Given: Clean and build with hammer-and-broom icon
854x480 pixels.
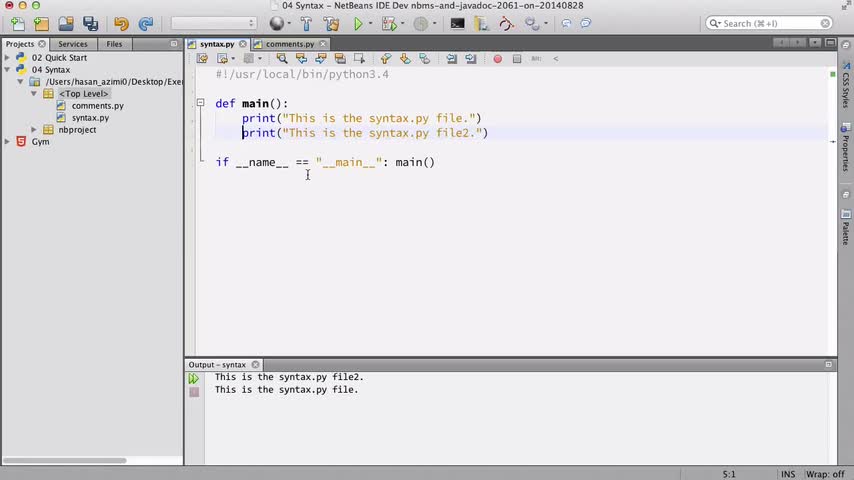Looking at the screenshot, I should click(331, 23).
